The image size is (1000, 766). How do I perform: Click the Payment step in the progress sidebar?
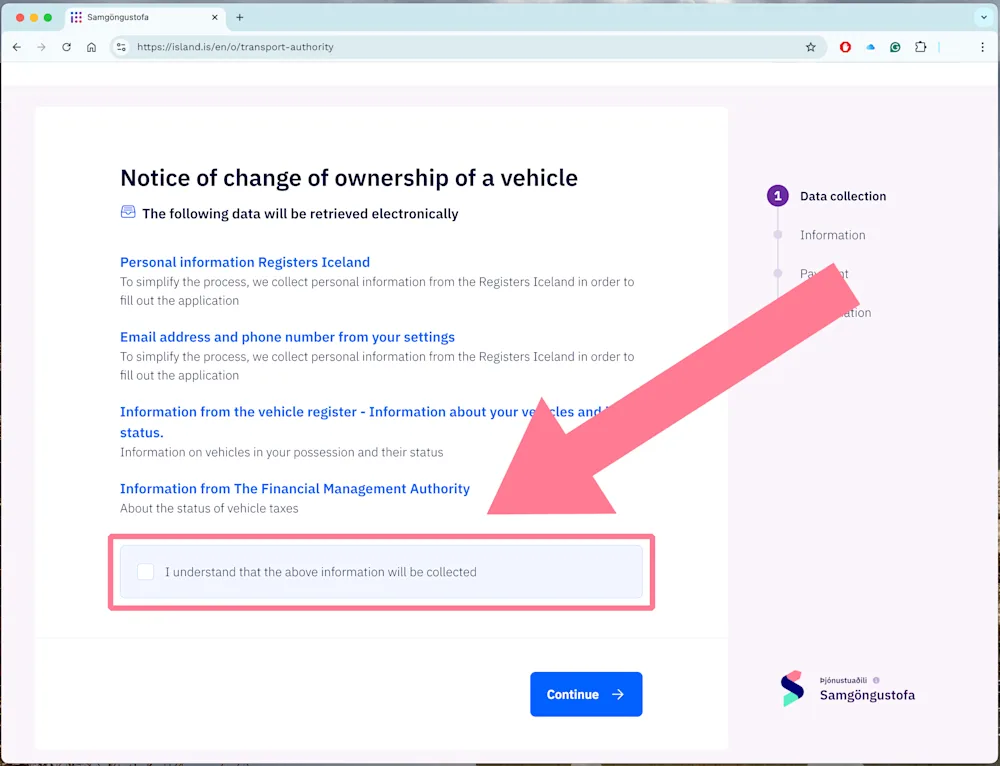823,273
